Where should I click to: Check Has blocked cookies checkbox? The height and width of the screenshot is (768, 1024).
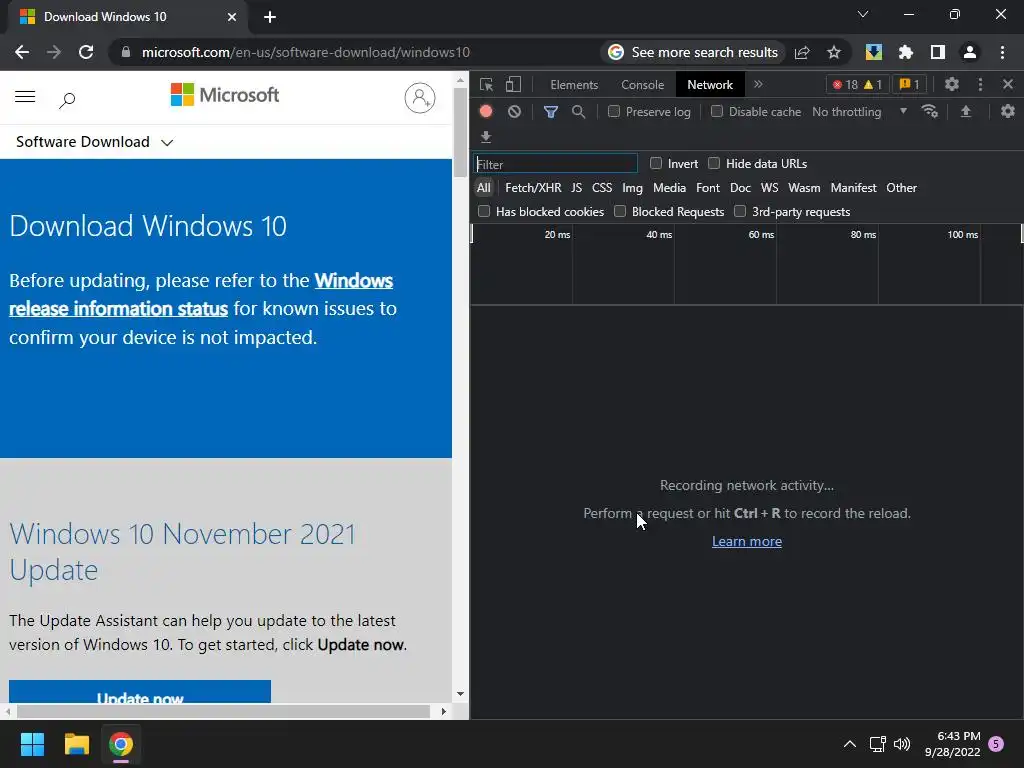coord(484,211)
